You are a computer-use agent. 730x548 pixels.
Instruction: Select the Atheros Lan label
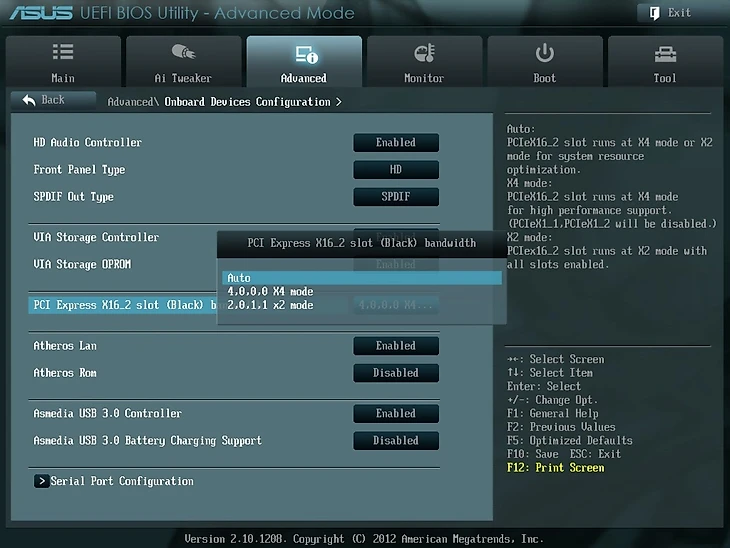tap(65, 346)
